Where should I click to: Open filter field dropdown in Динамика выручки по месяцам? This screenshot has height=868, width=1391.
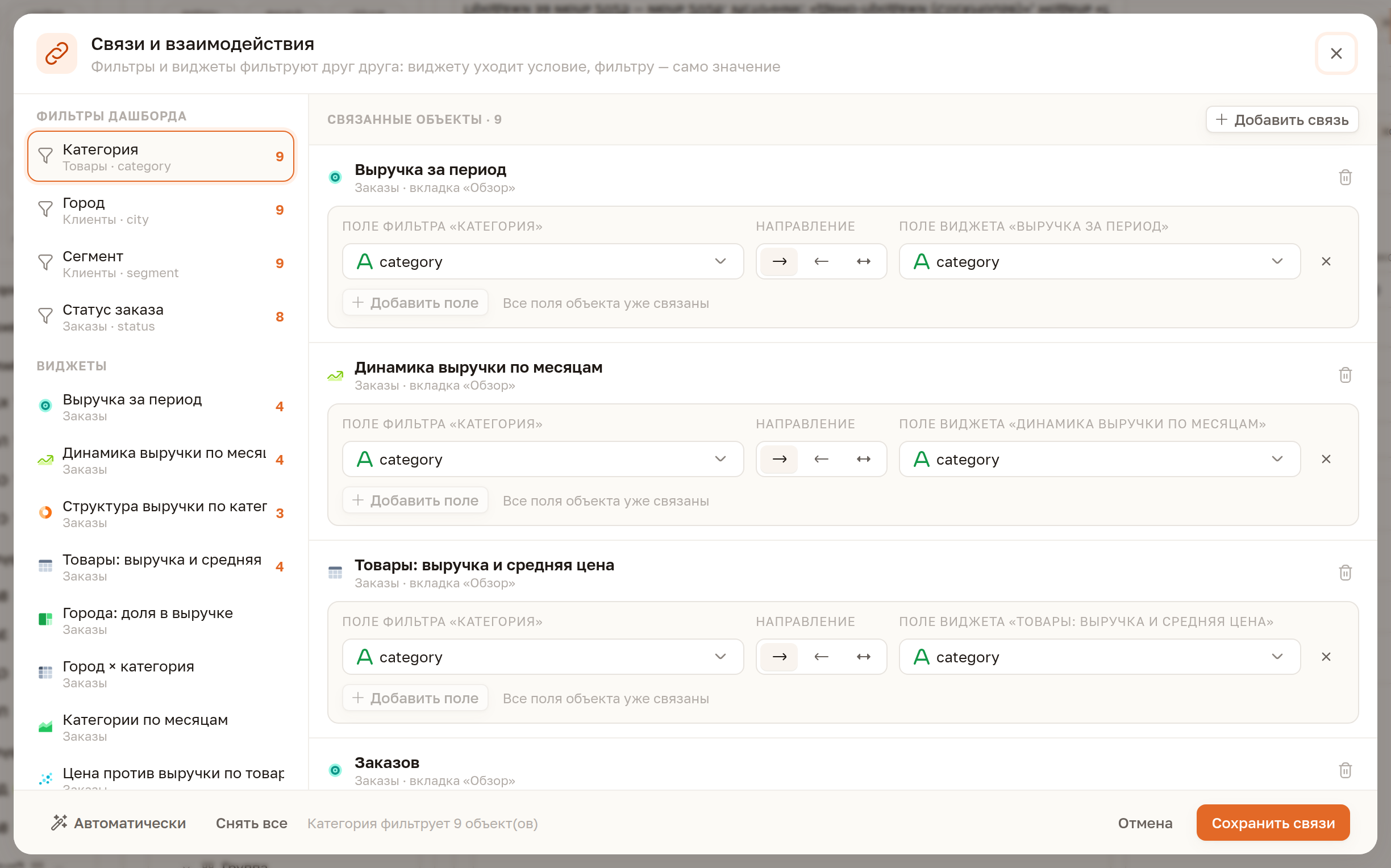click(x=543, y=458)
